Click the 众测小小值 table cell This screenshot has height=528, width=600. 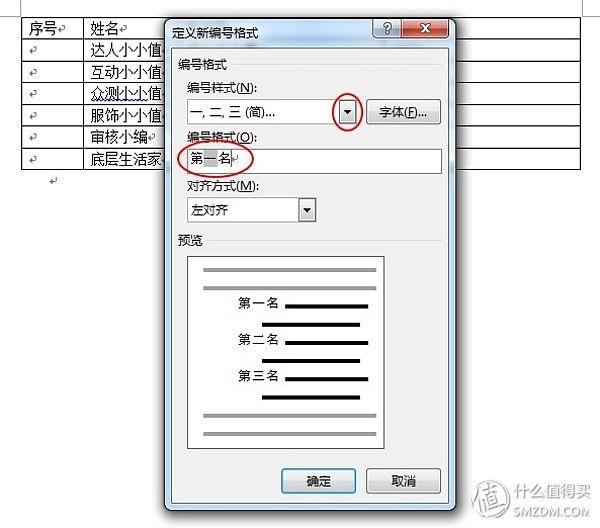click(125, 93)
